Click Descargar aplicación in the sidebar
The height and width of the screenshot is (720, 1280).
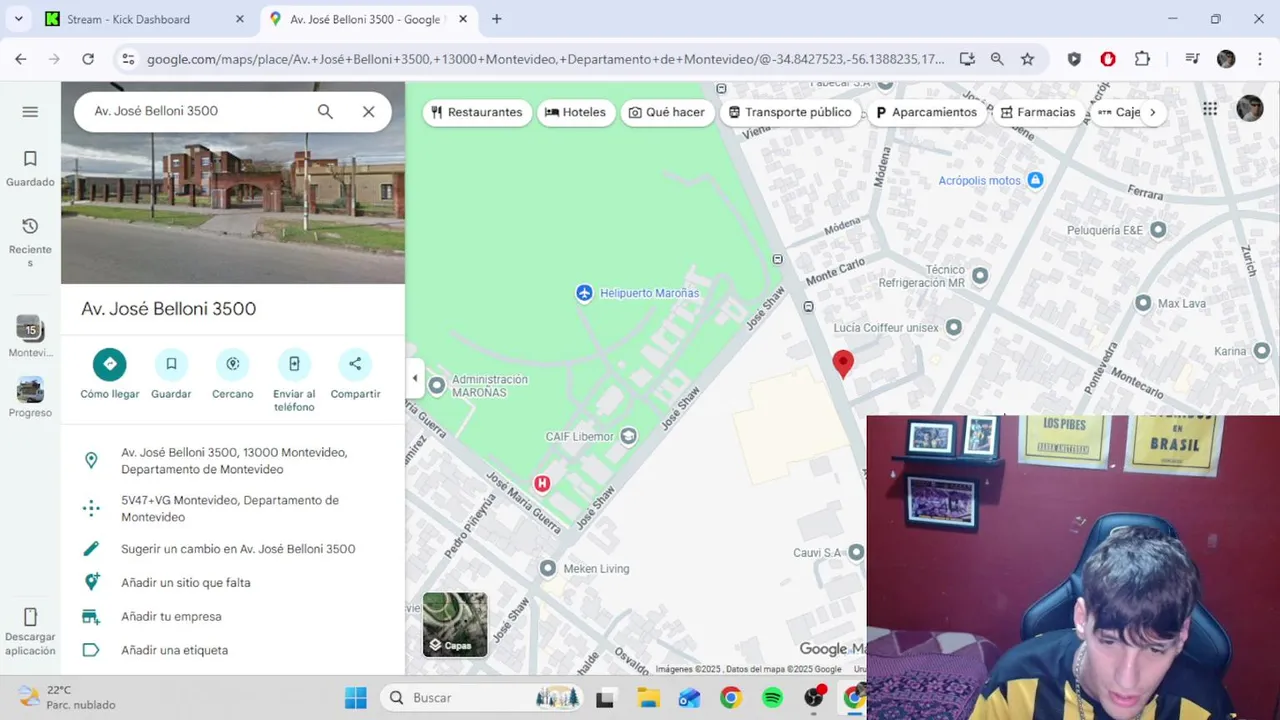(x=30, y=632)
